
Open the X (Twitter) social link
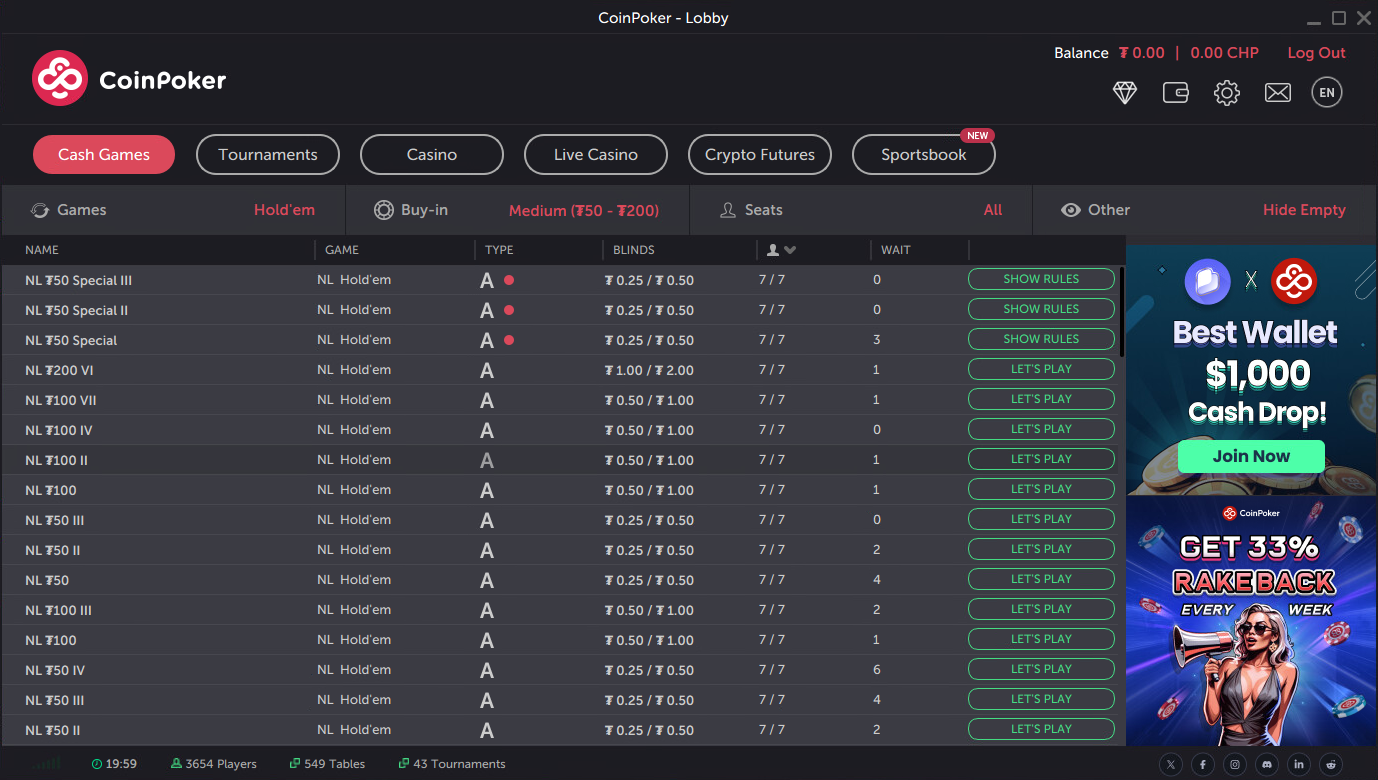click(x=1171, y=764)
